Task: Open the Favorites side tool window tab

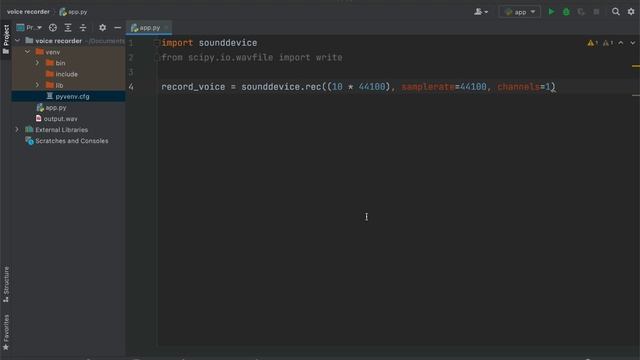Action: click(x=6, y=332)
